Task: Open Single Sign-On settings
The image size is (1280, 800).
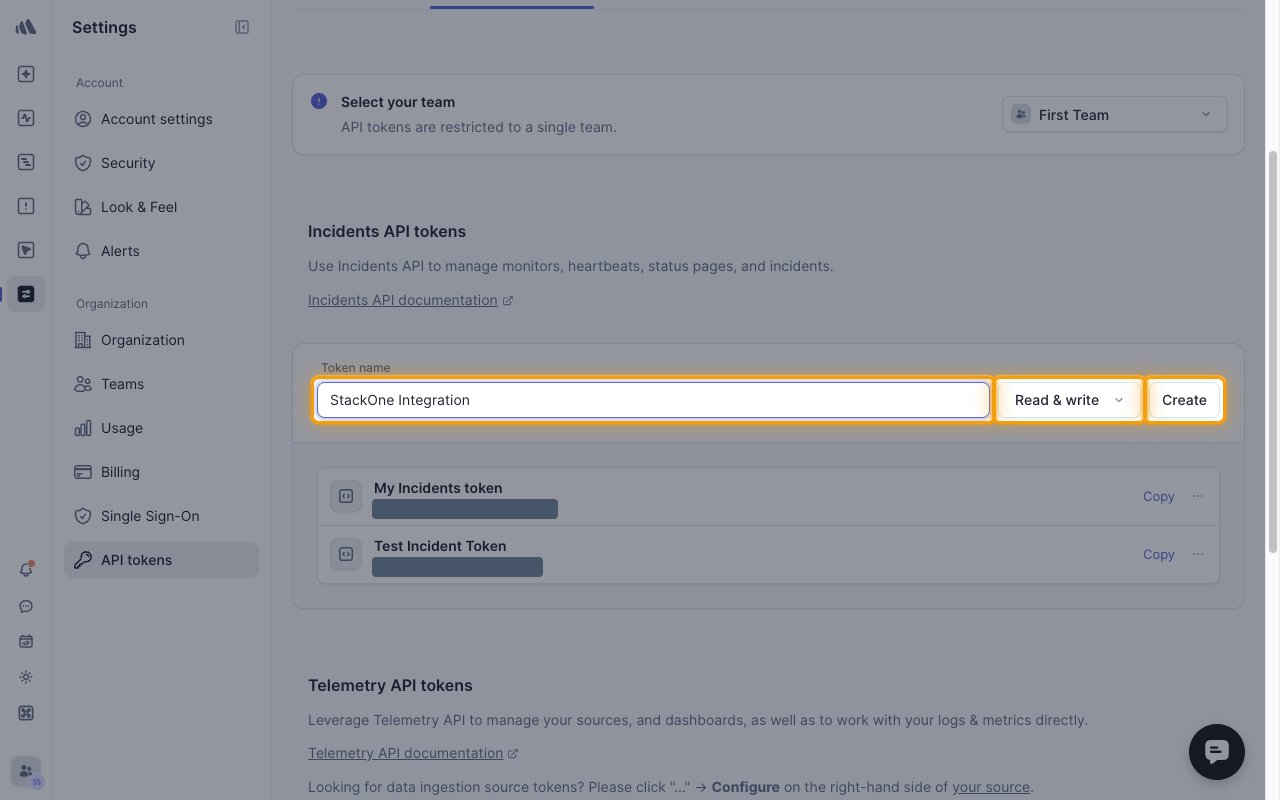Action: [161, 516]
